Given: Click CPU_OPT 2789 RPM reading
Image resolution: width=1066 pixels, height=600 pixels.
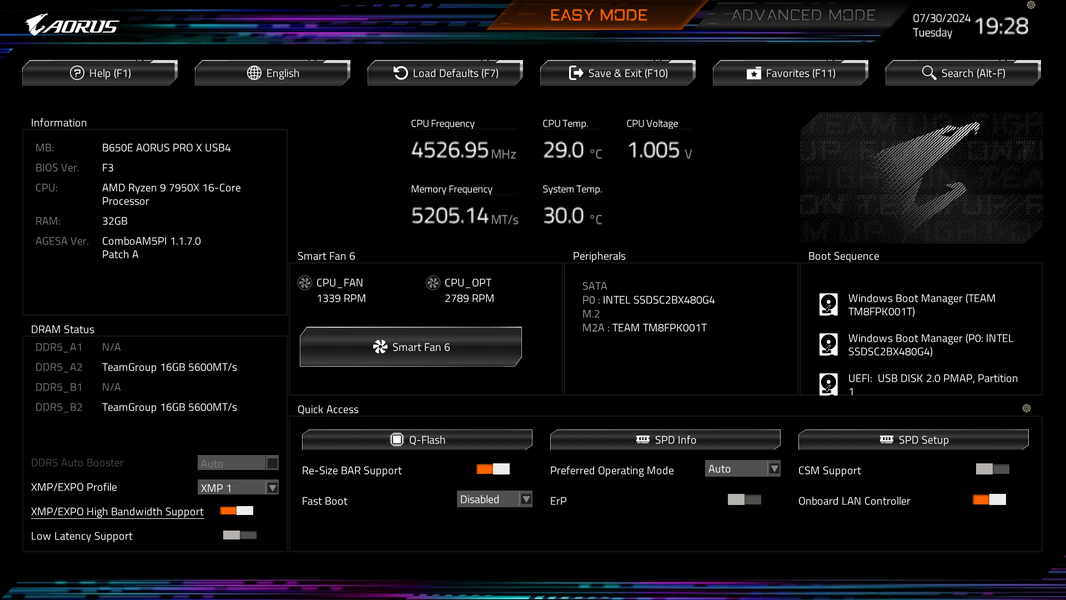Looking at the screenshot, I should point(469,298).
